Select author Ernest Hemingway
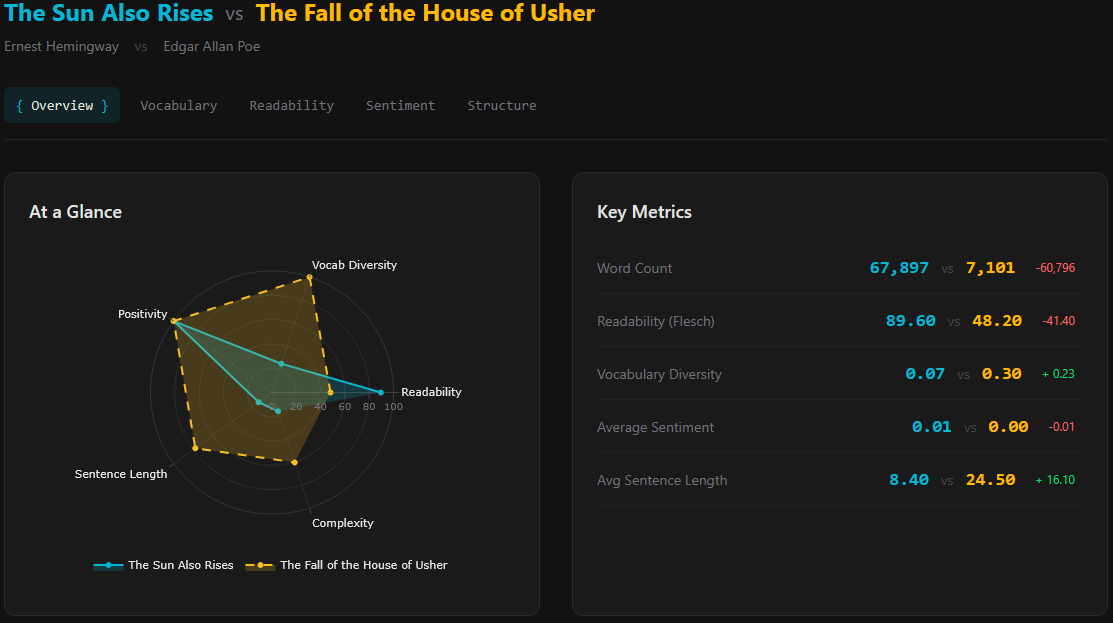Image resolution: width=1113 pixels, height=623 pixels. (x=62, y=46)
